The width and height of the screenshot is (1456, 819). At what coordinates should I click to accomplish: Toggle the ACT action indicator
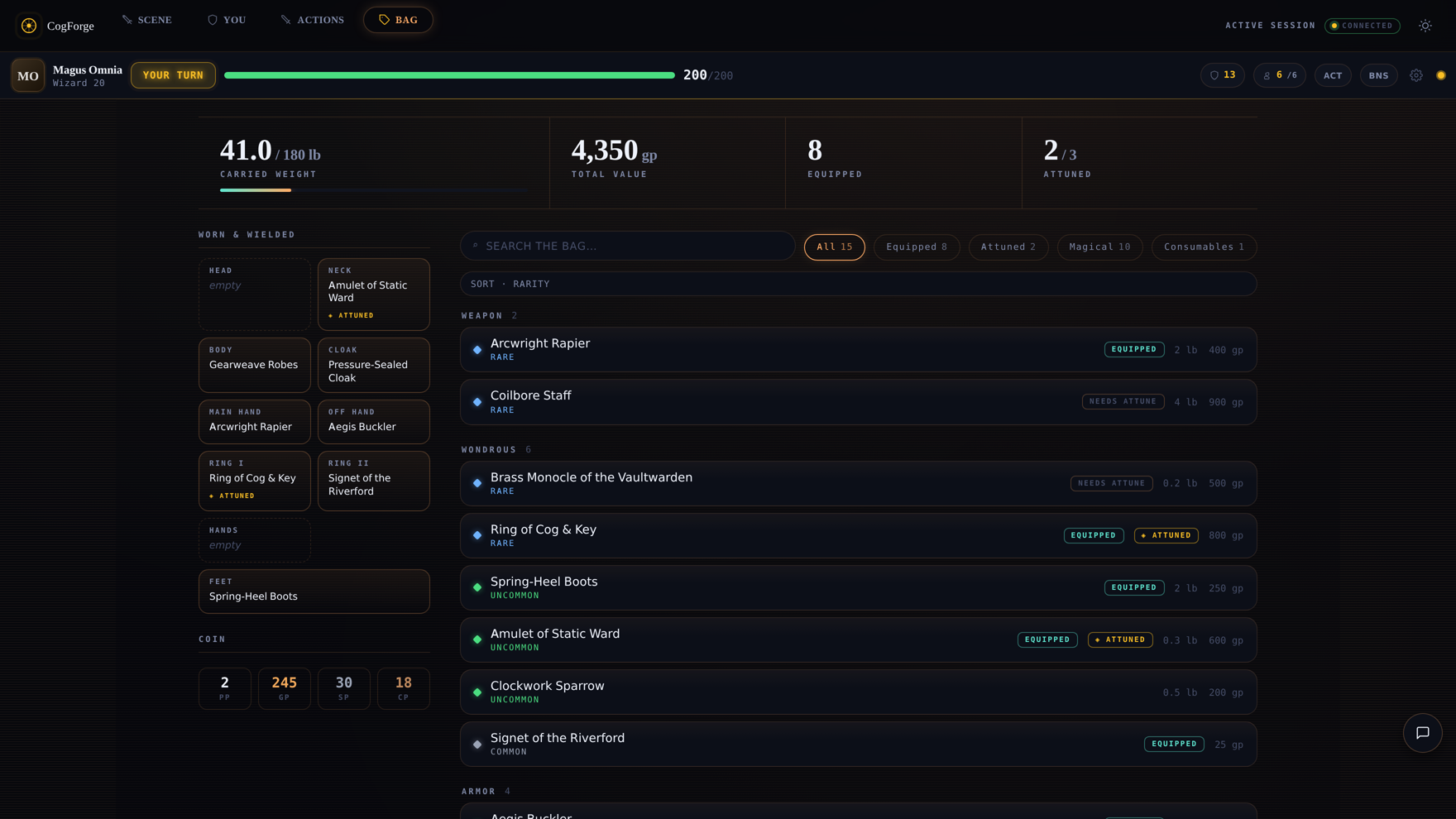1333,75
